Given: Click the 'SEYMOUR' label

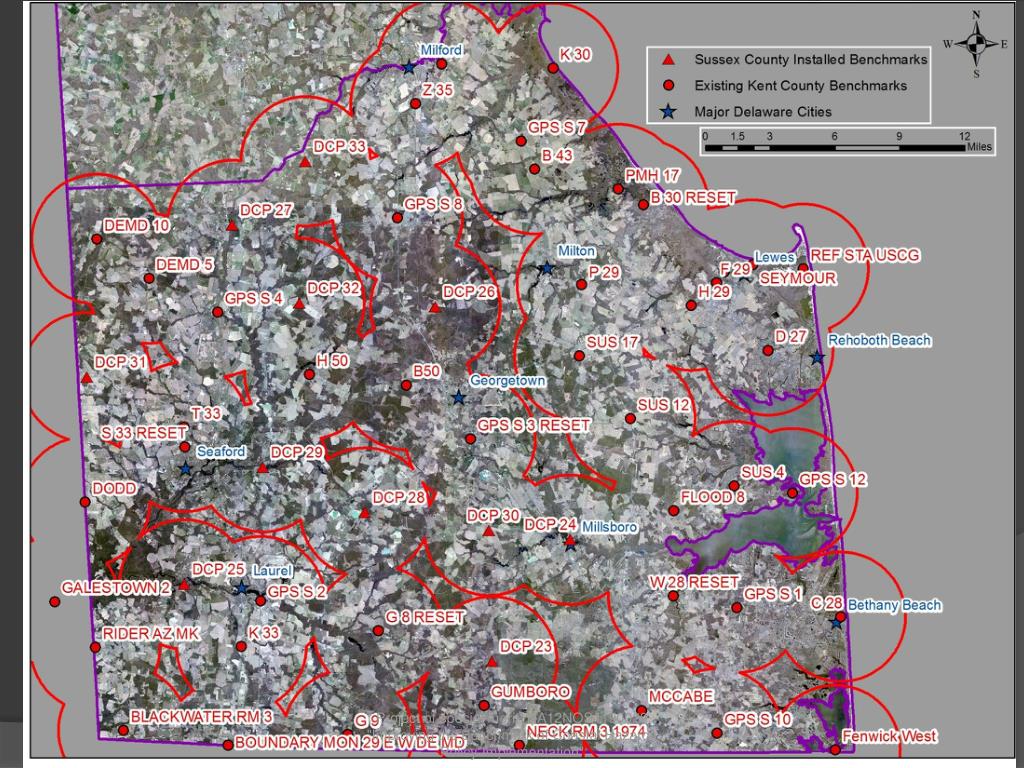Looking at the screenshot, I should point(797,278).
